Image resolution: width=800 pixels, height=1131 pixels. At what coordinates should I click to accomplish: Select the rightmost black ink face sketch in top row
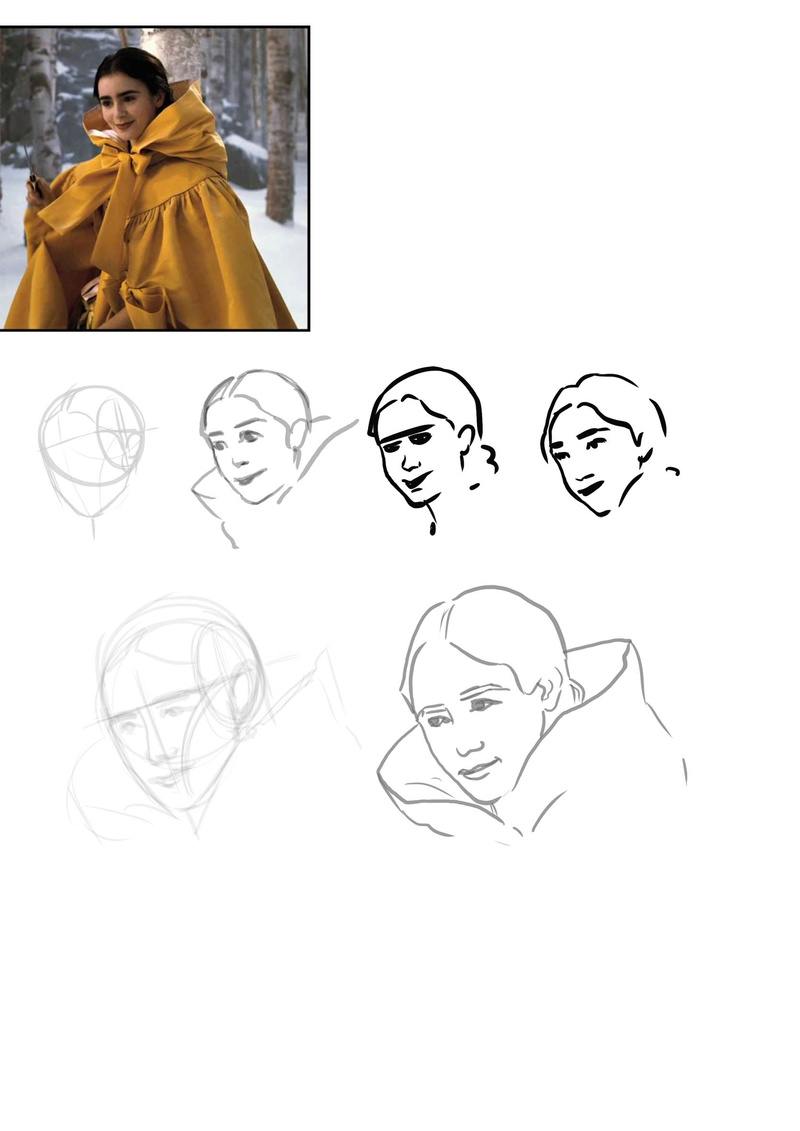pyautogui.click(x=610, y=445)
